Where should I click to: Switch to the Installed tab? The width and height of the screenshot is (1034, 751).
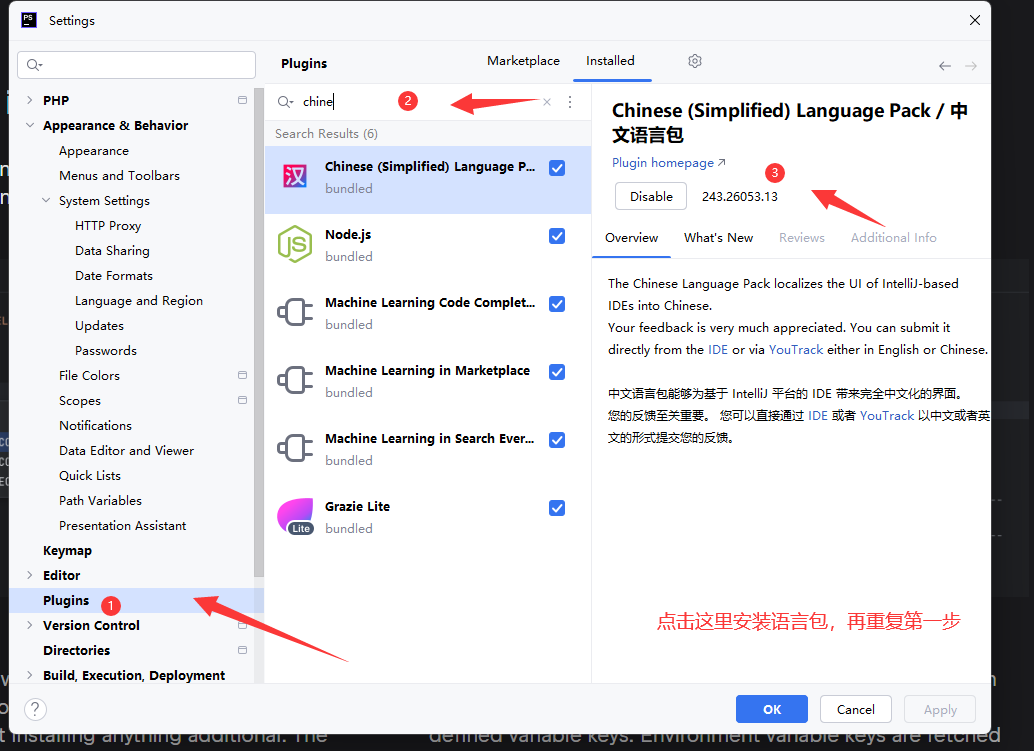[611, 61]
